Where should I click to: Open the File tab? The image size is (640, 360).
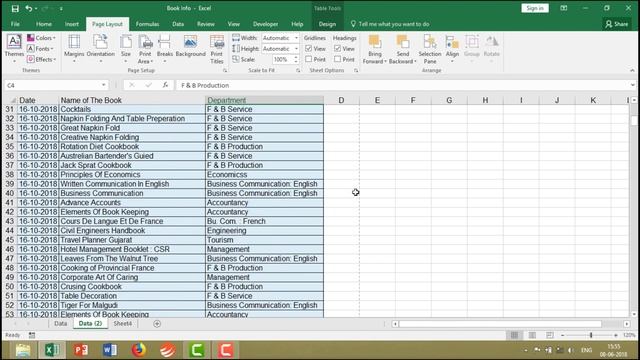[15, 24]
